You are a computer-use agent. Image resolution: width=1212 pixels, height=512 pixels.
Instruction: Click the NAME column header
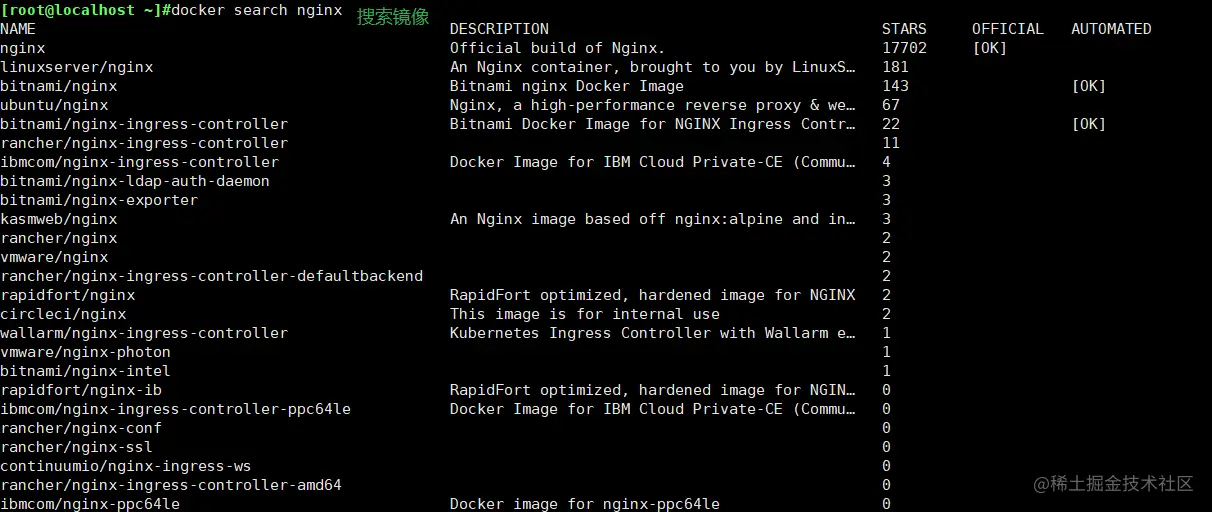[18, 29]
